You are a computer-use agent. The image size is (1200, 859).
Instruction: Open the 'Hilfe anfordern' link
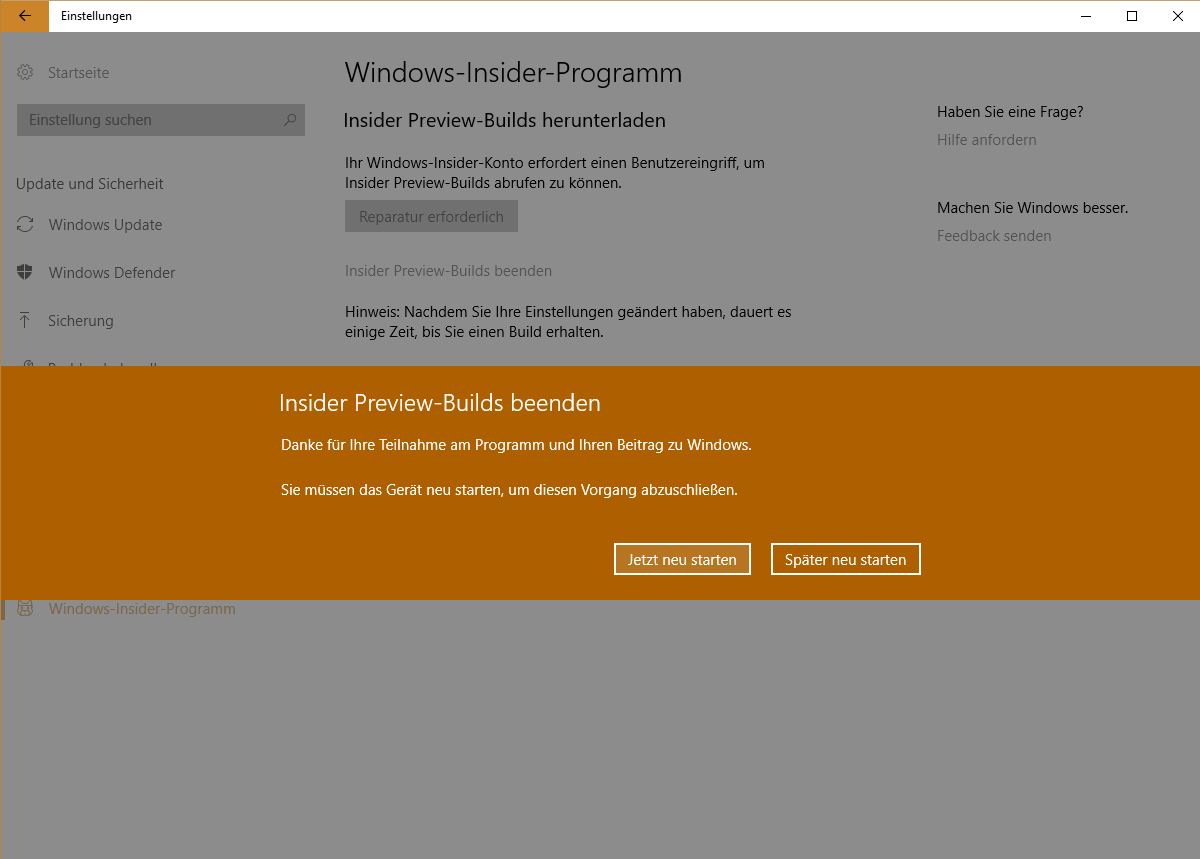(x=986, y=140)
